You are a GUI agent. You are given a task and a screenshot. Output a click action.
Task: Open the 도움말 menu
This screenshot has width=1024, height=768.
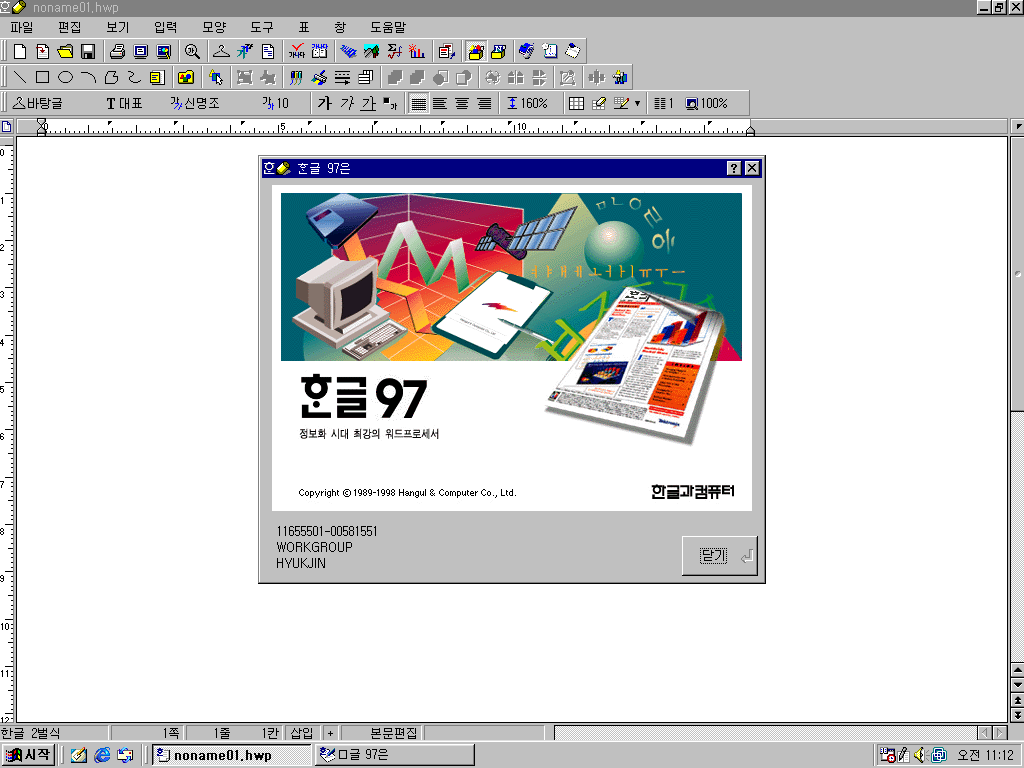pos(388,27)
